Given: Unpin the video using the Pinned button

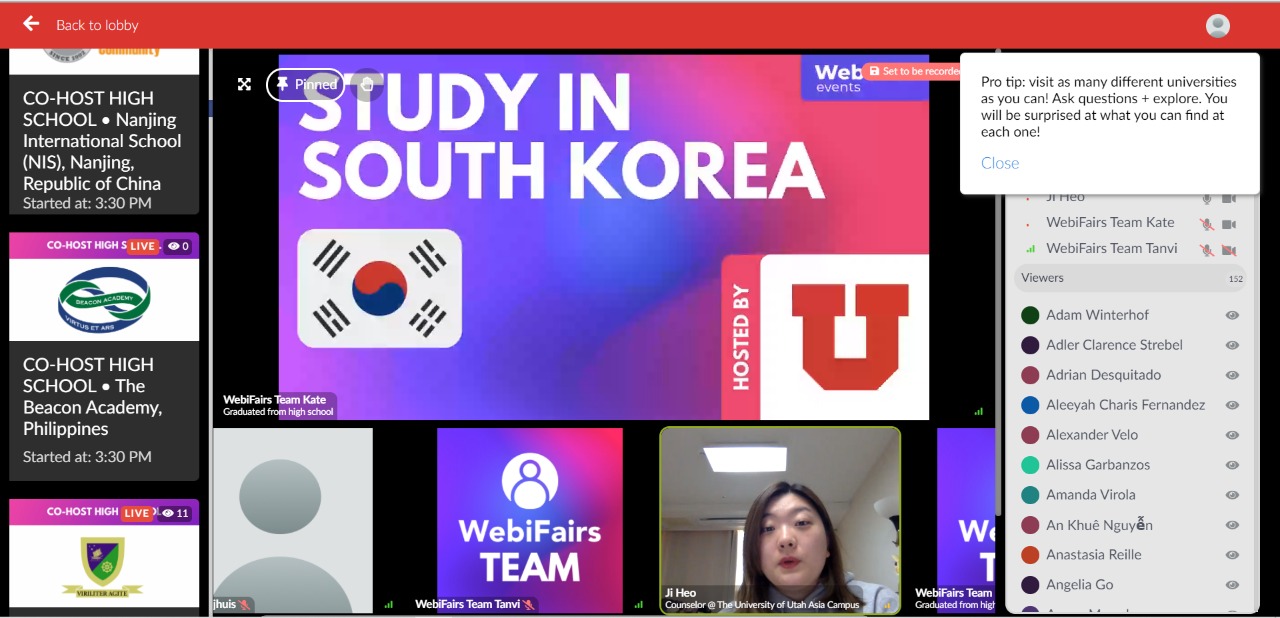Looking at the screenshot, I should point(305,85).
